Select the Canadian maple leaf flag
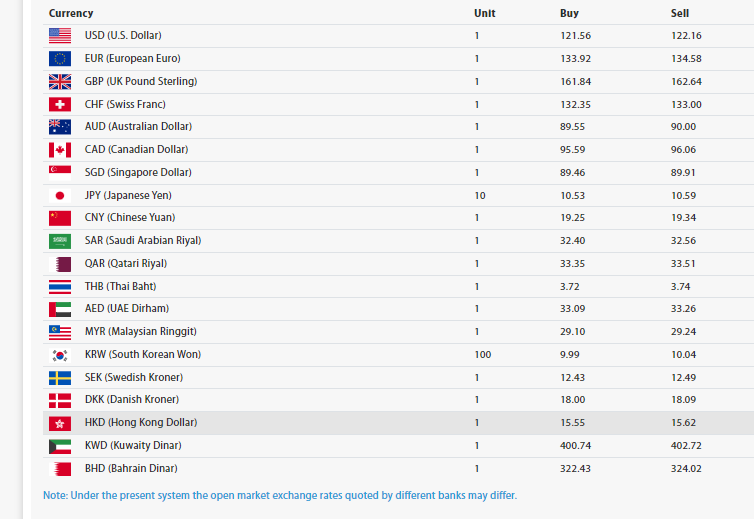754x519 pixels. [x=60, y=150]
